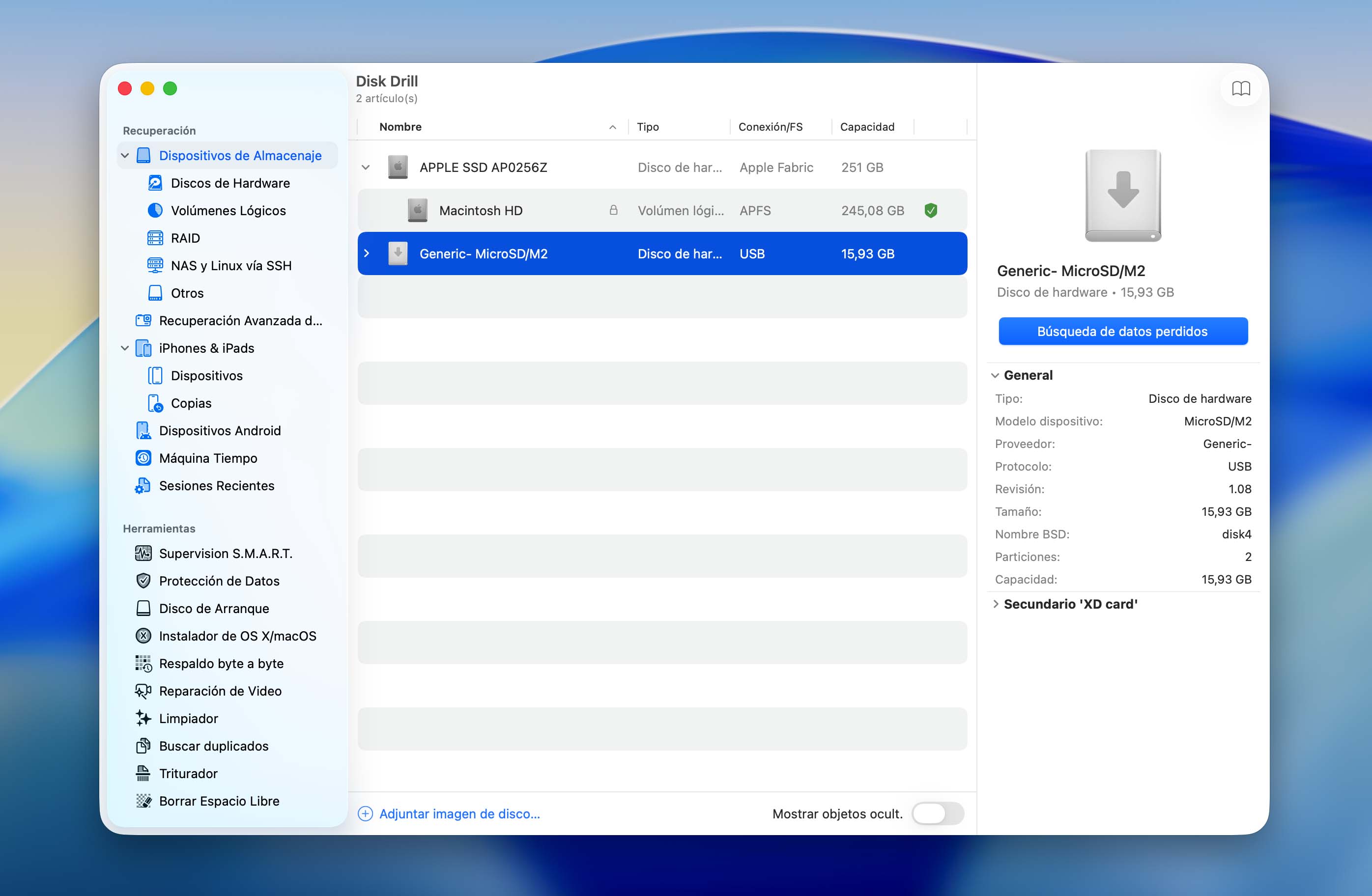
Task: Click the Limpiador sparkle icon
Action: (x=143, y=719)
